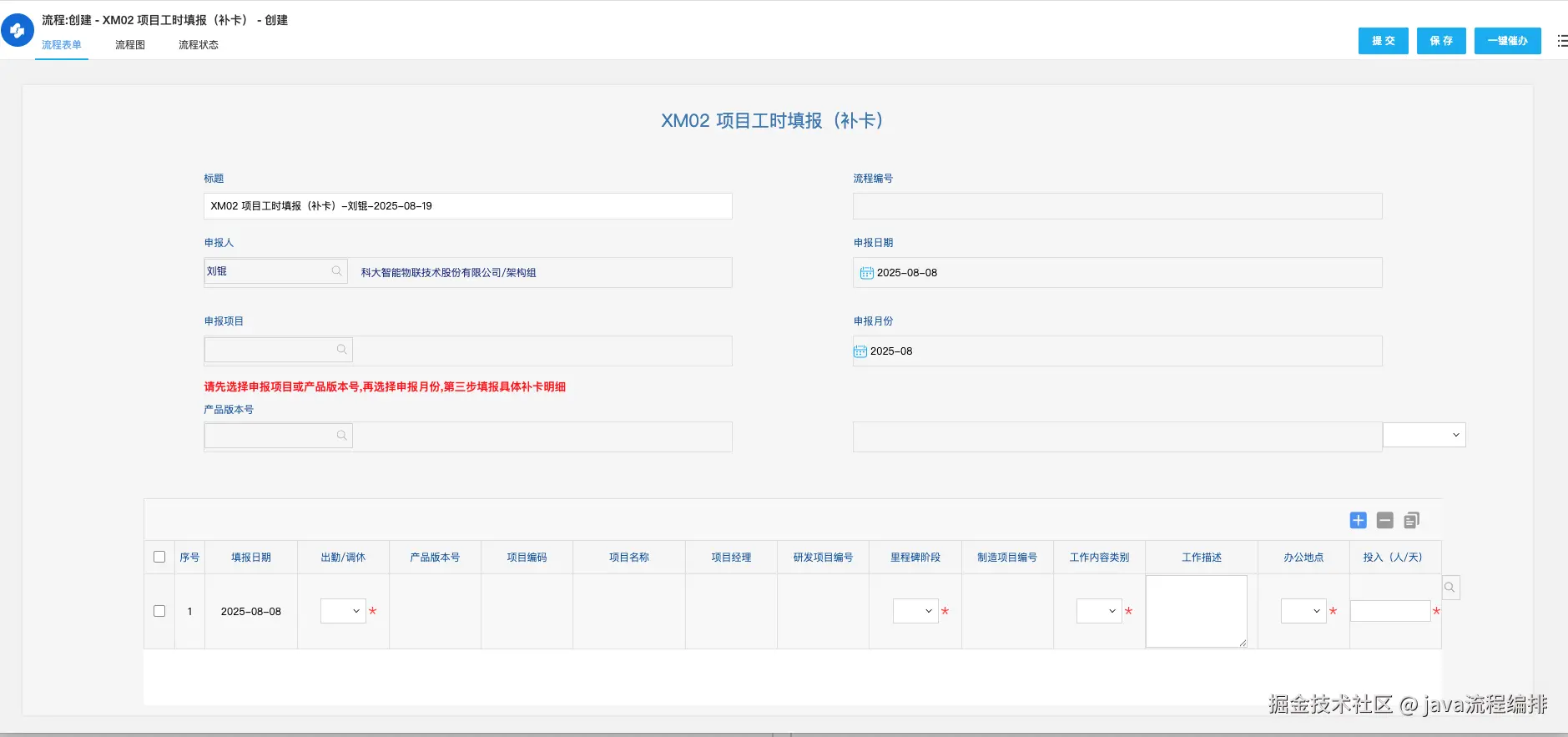Check the row 1 checkbox
The height and width of the screenshot is (737, 1568).
click(x=159, y=611)
